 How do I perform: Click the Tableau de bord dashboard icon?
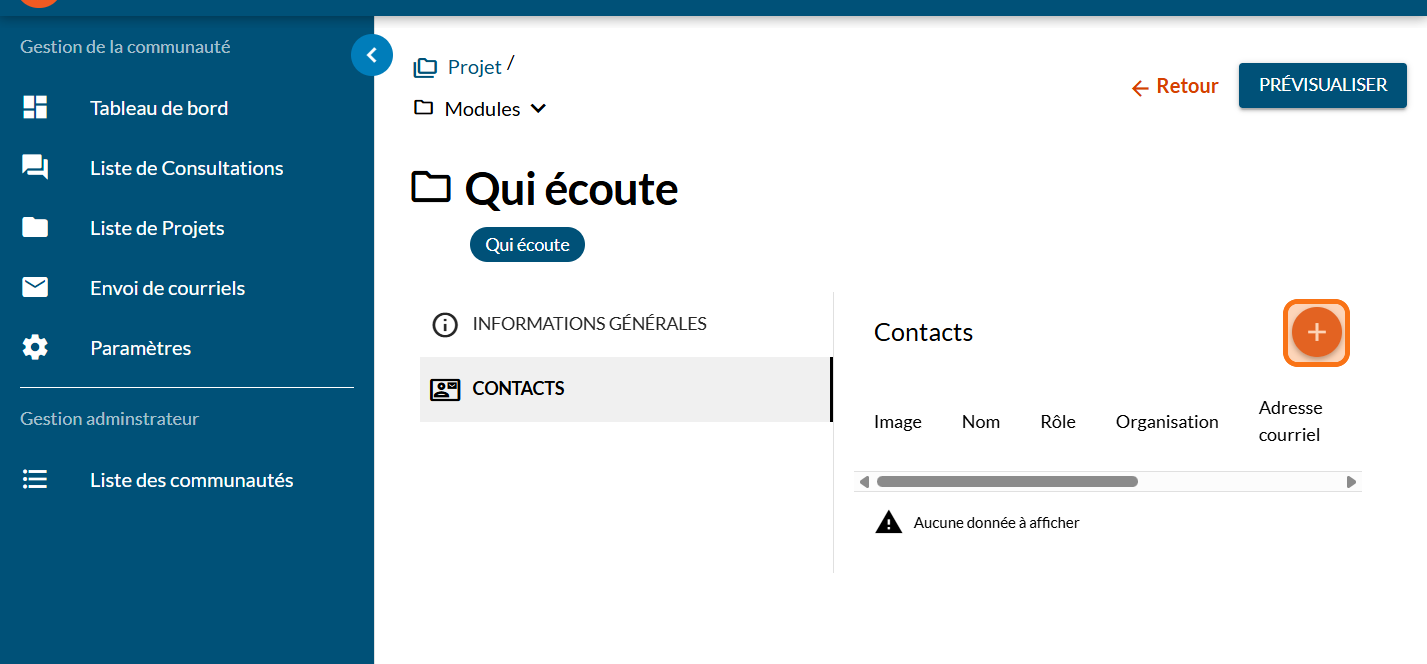click(x=35, y=108)
